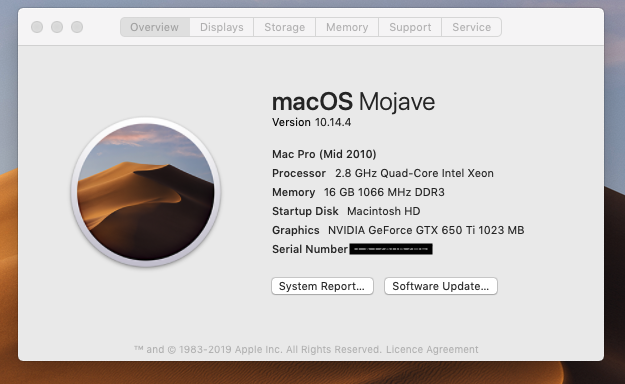
Task: Open the Service tab
Action: (x=472, y=27)
